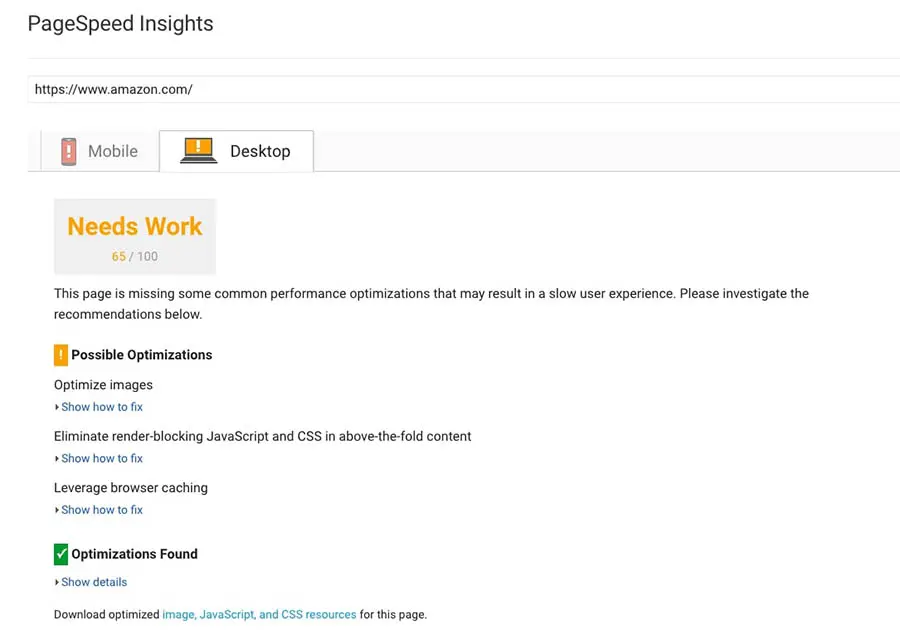Expand the triangle under Eliminate render-blocking JavaScript
Viewport: 900px width, 630px height.
[57, 459]
